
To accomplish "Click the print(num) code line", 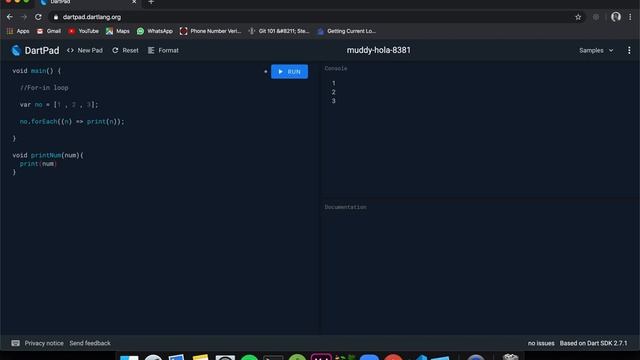I will click(x=38, y=164).
